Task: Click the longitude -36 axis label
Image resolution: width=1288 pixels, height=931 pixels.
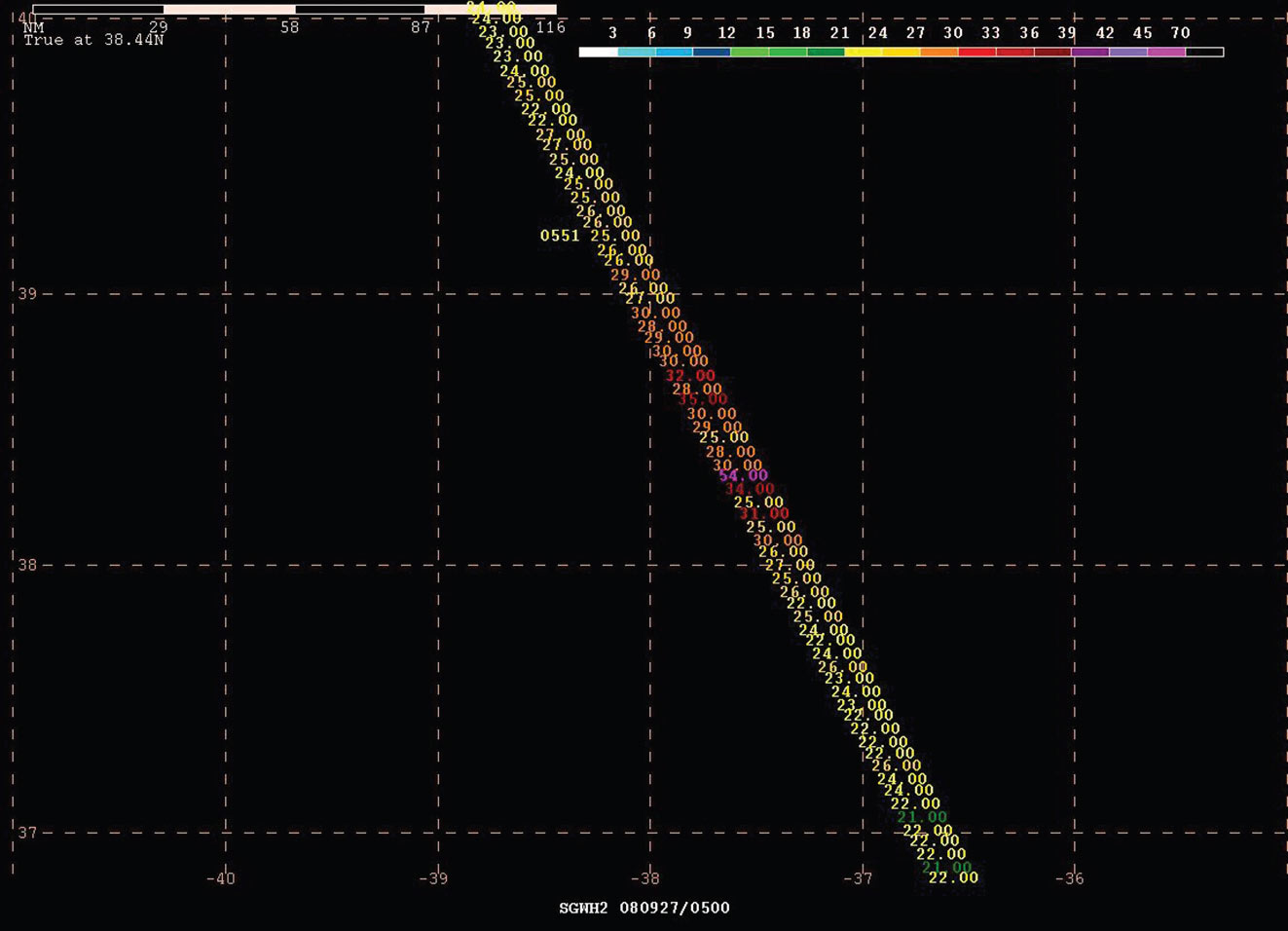Action: coord(1069,878)
